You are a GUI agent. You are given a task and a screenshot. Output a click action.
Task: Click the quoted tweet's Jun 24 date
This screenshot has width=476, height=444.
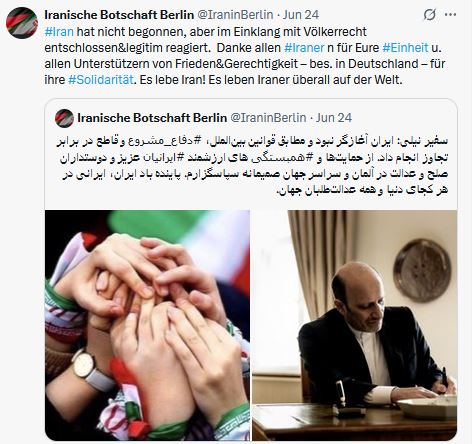point(334,118)
